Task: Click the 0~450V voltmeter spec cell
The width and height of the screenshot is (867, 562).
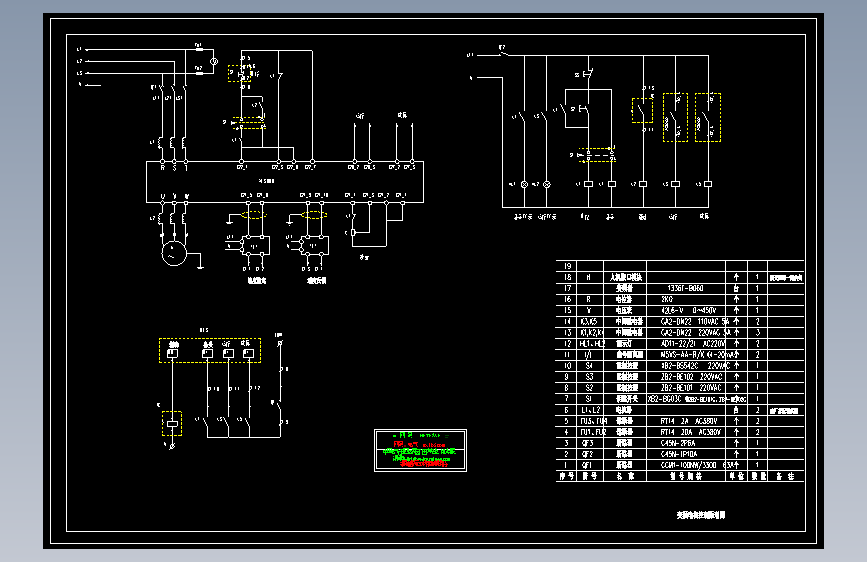Action: tap(686, 310)
